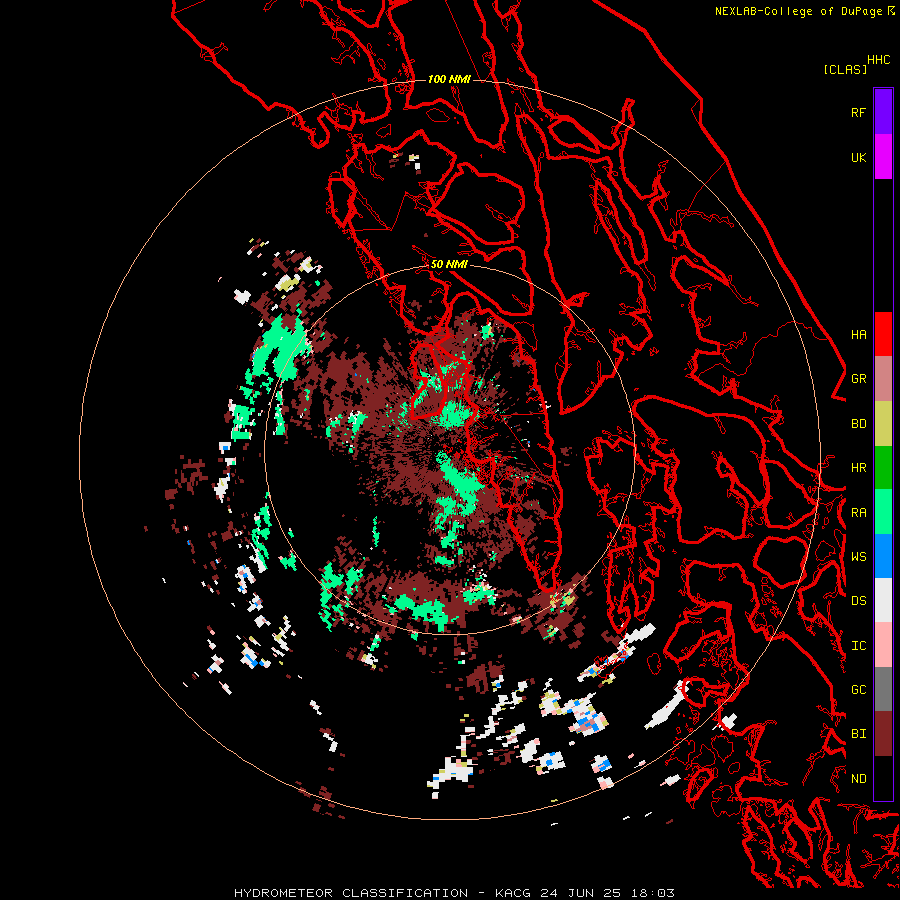The image size is (900, 900).
Task: Click the WS blue legend swatch
Action: point(883,556)
